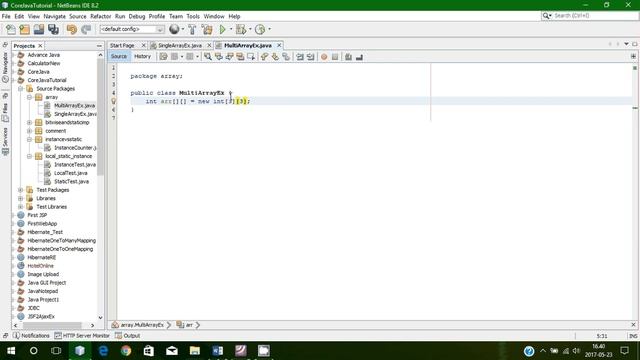Open the Output window button

[128, 336]
